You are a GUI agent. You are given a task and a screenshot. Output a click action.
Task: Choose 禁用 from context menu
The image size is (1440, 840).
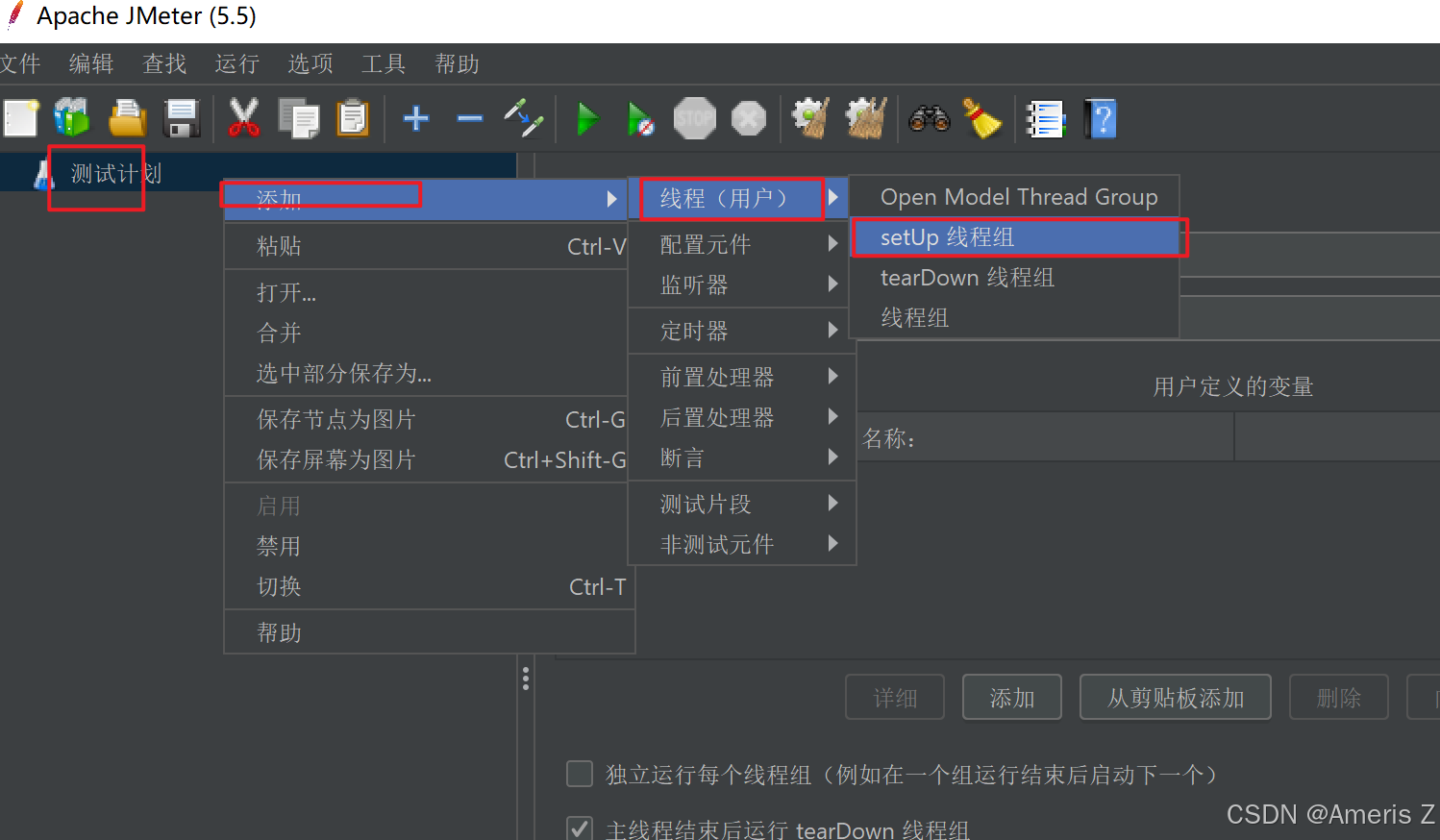point(427,546)
